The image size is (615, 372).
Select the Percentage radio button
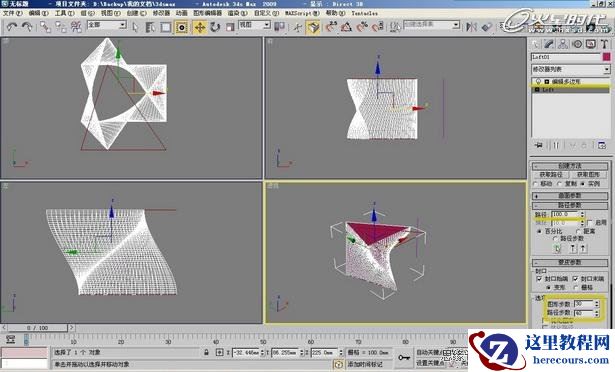click(x=540, y=232)
